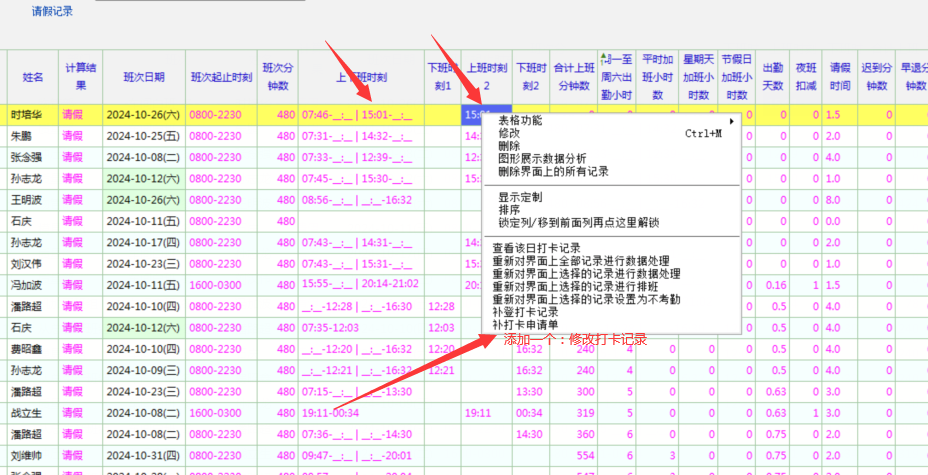
Task: Click the 姓名 column header
Action: 33,77
